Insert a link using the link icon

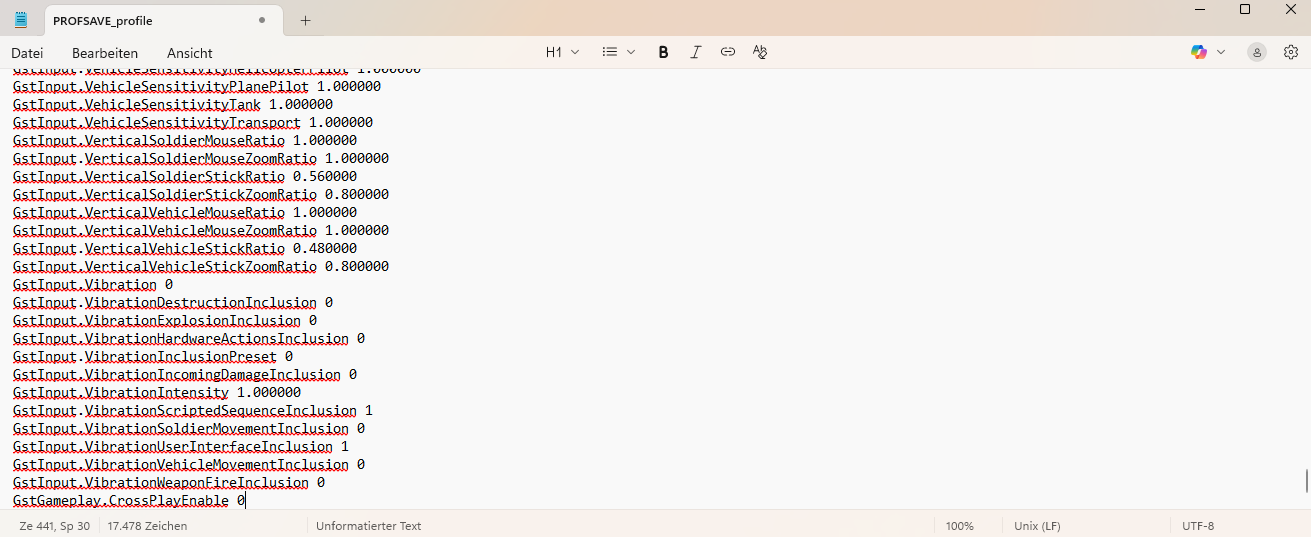pos(728,52)
